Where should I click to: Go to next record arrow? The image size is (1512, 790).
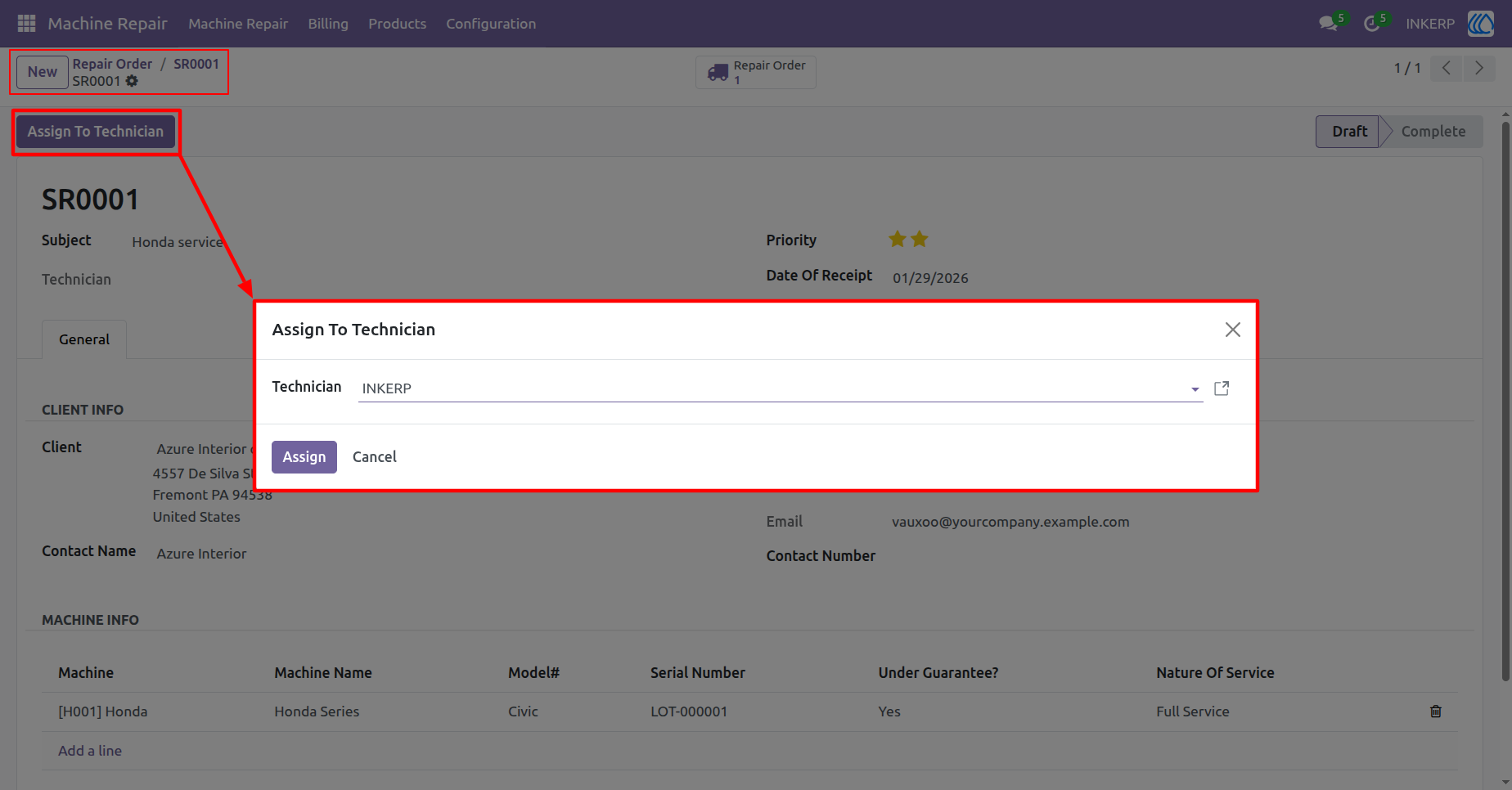click(x=1479, y=68)
